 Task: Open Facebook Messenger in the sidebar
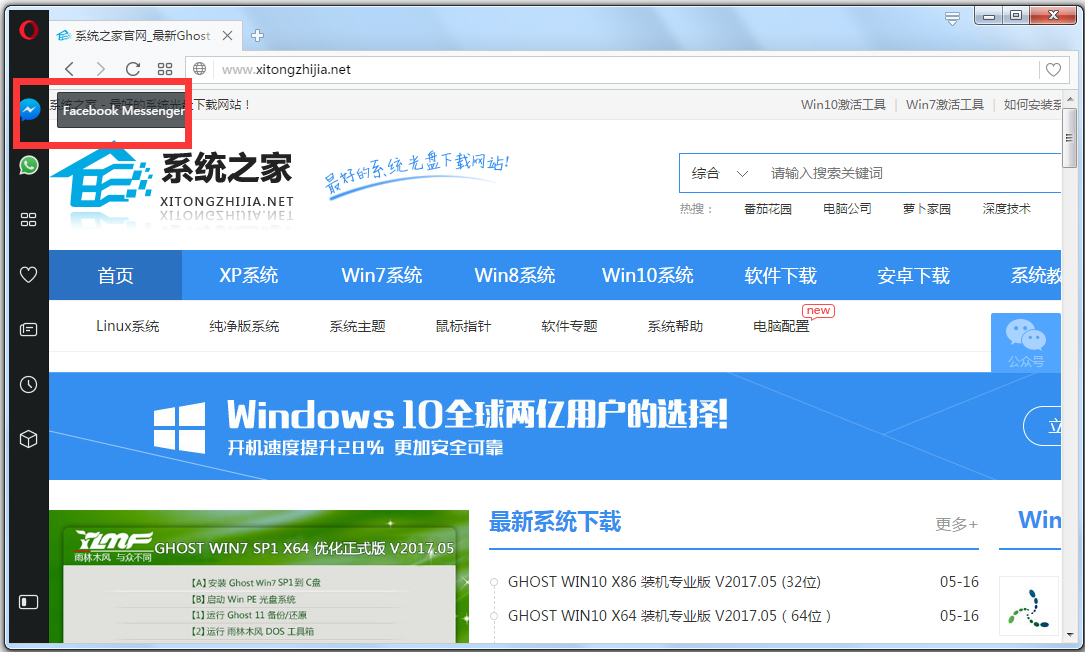click(29, 109)
